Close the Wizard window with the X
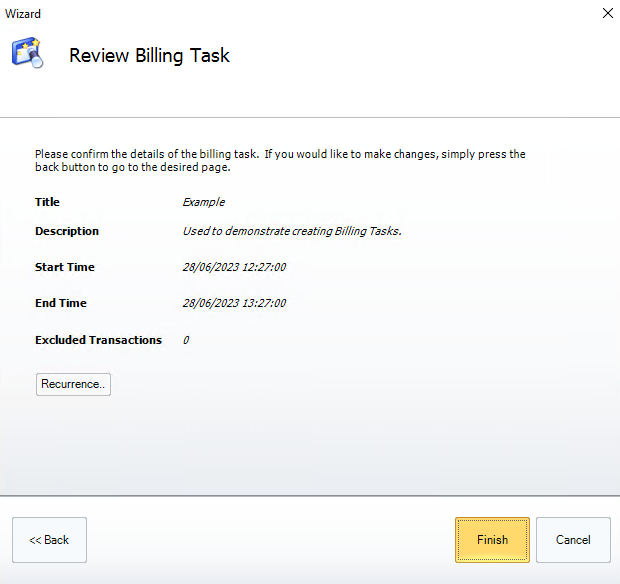 (607, 13)
